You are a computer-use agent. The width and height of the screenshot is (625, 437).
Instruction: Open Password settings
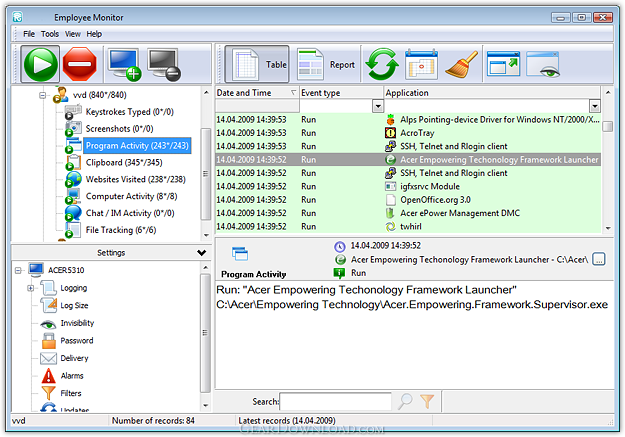tap(77, 341)
